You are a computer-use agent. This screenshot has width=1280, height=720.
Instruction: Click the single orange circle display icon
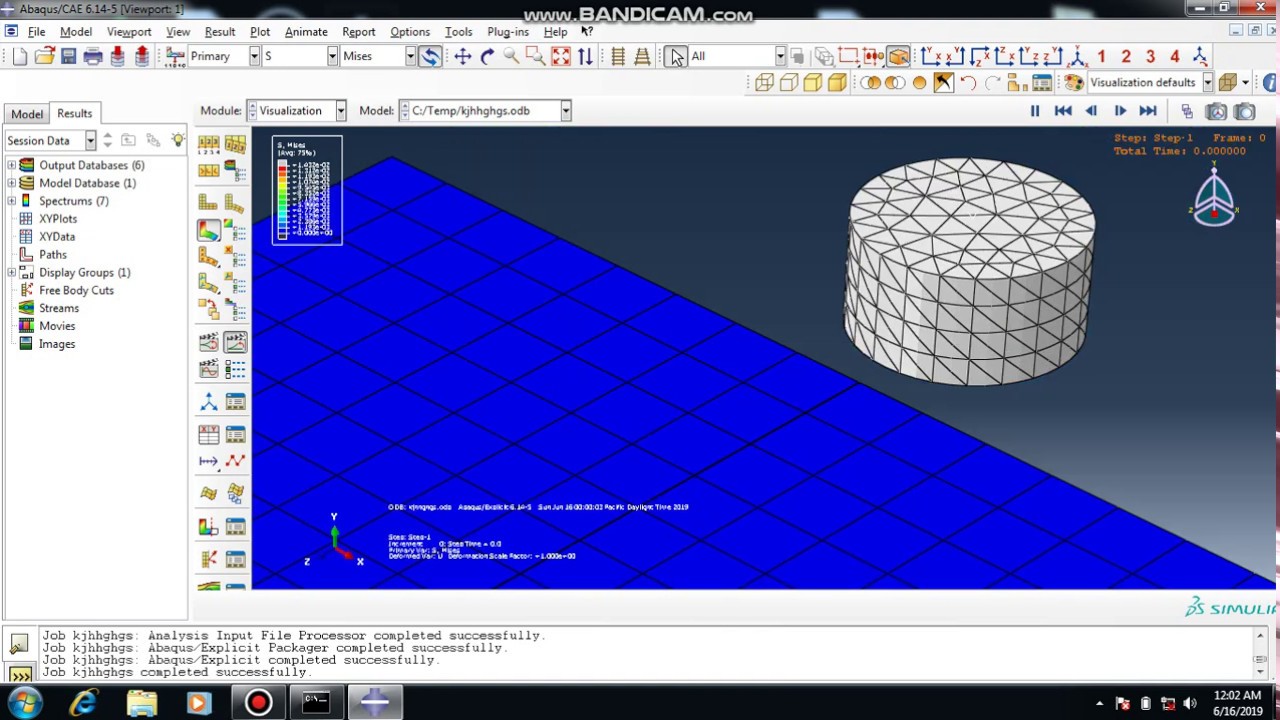919,83
